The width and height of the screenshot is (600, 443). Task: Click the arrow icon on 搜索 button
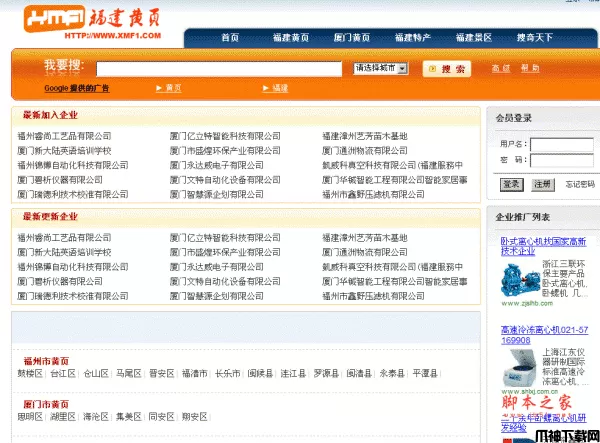432,69
